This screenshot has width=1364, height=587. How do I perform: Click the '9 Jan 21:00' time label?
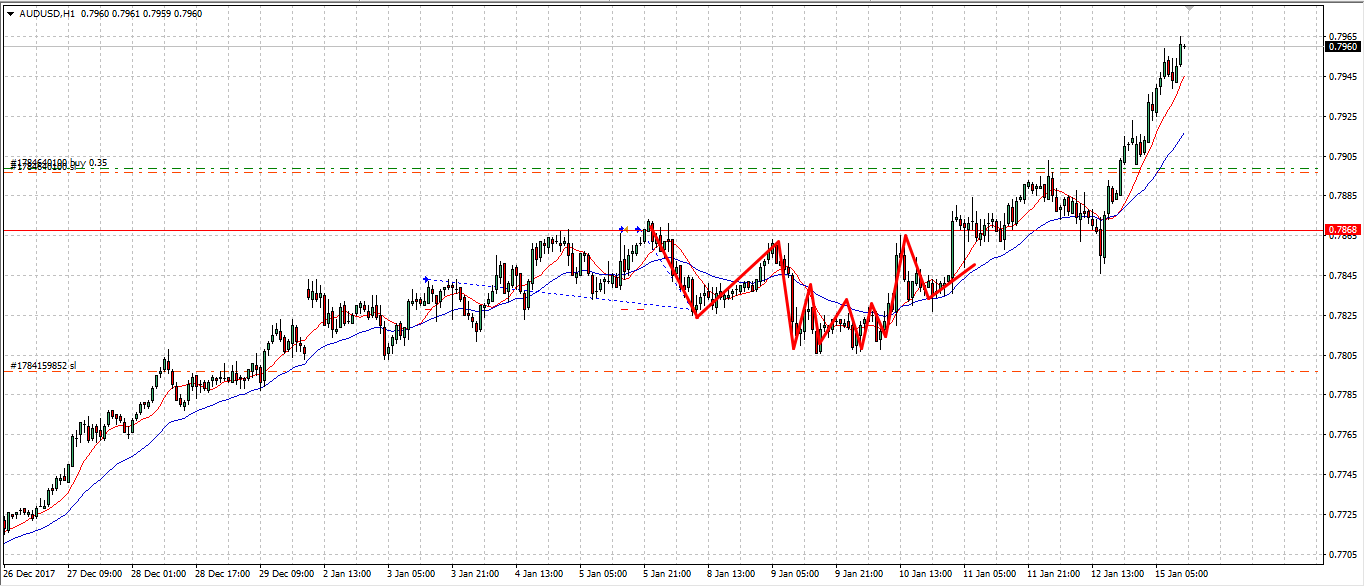click(859, 574)
